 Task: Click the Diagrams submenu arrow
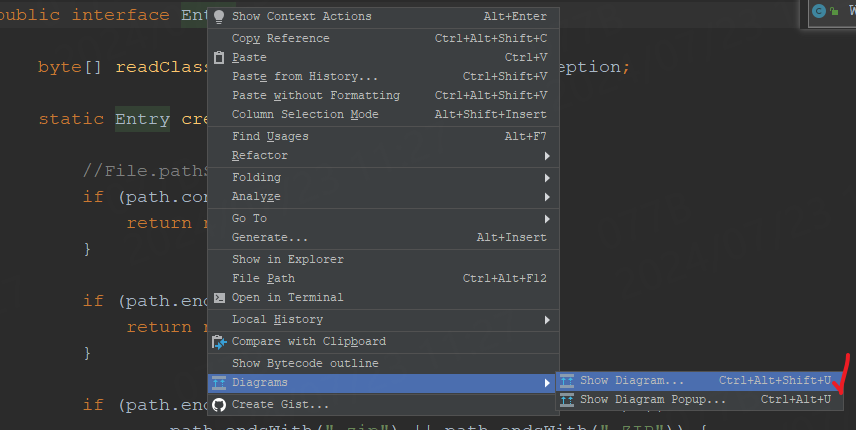click(547, 383)
